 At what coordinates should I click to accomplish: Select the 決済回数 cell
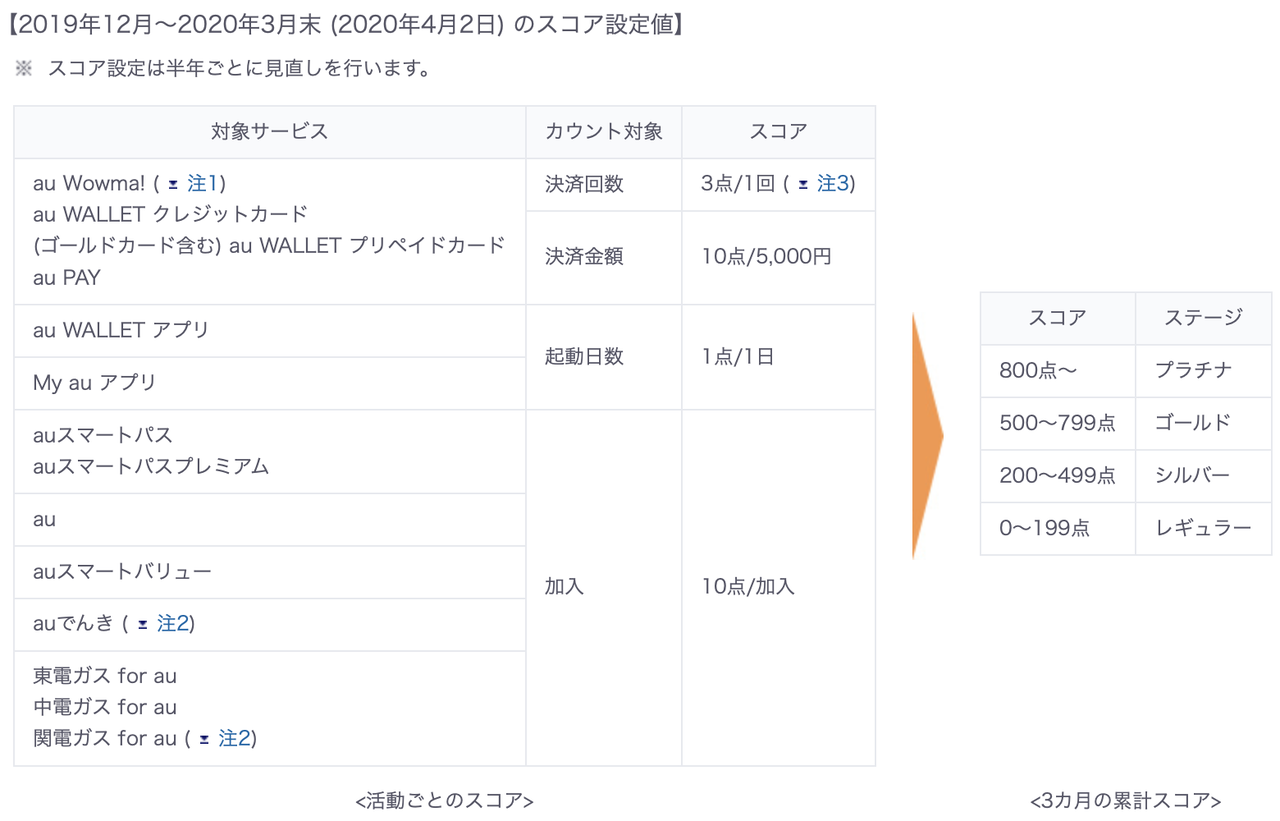(604, 184)
